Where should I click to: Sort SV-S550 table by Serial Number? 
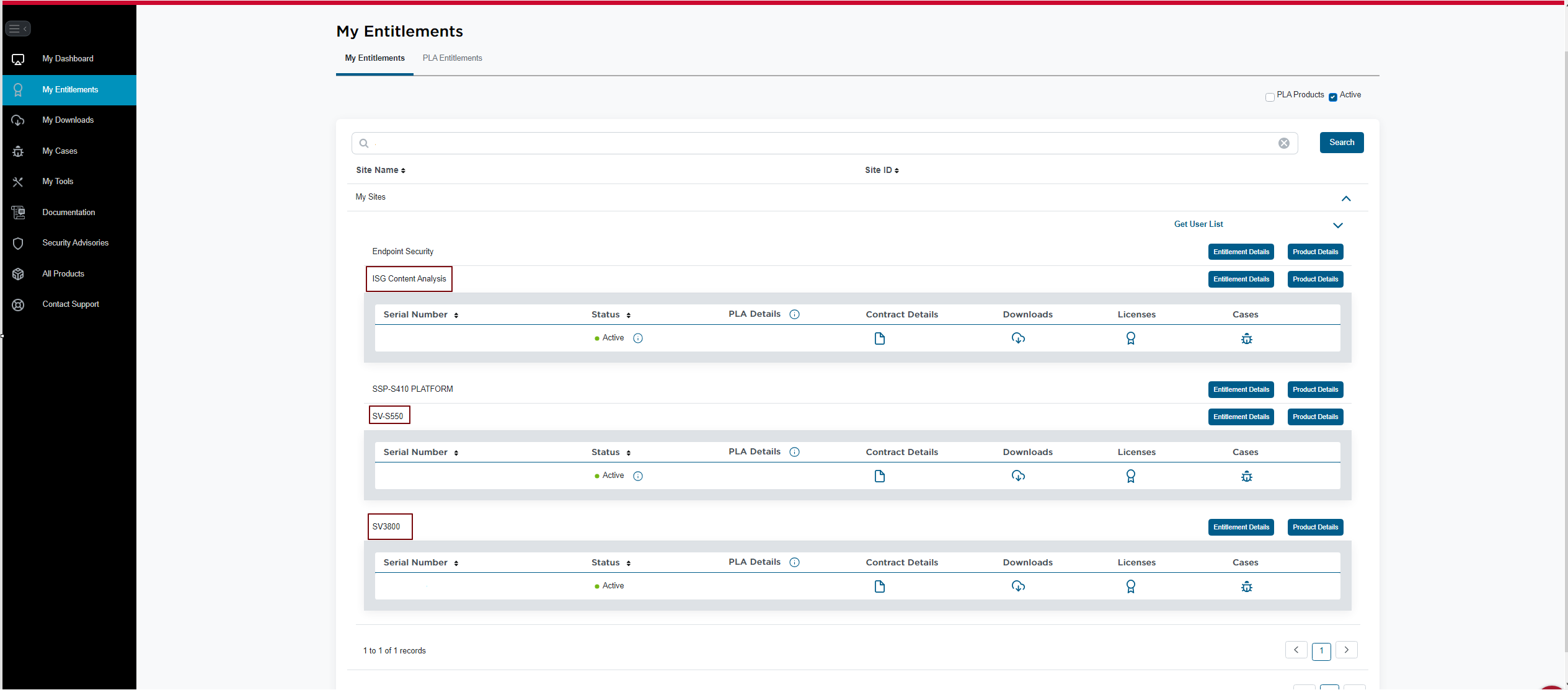[x=456, y=453]
